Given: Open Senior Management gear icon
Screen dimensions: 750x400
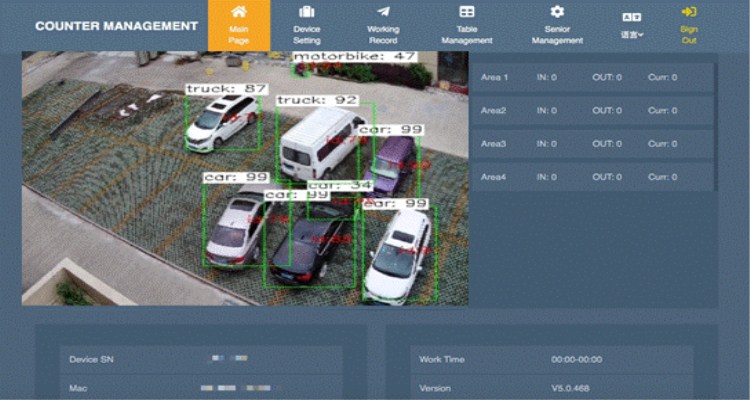Looking at the screenshot, I should coord(557,12).
